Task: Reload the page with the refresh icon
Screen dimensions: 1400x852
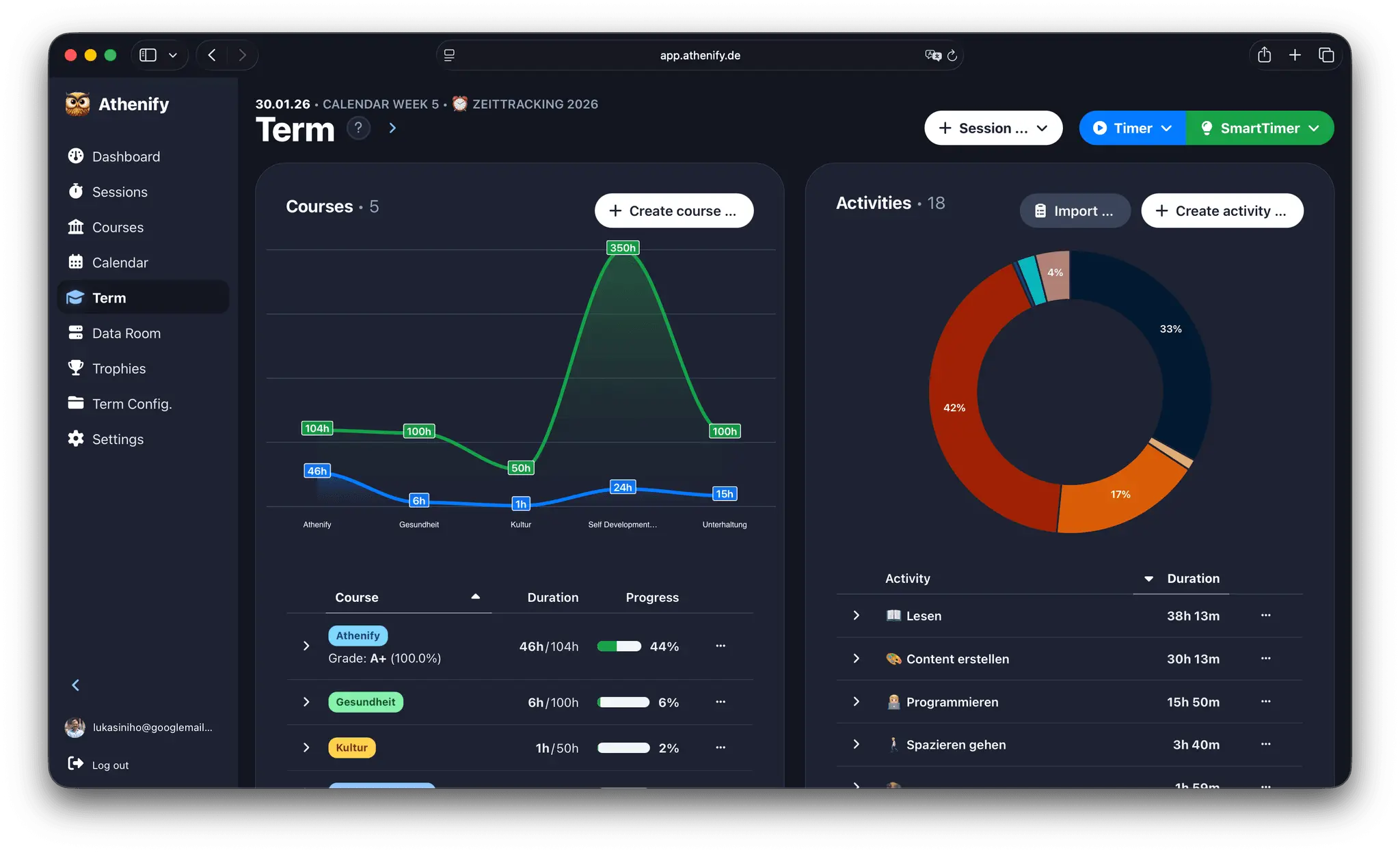Action: [x=952, y=55]
